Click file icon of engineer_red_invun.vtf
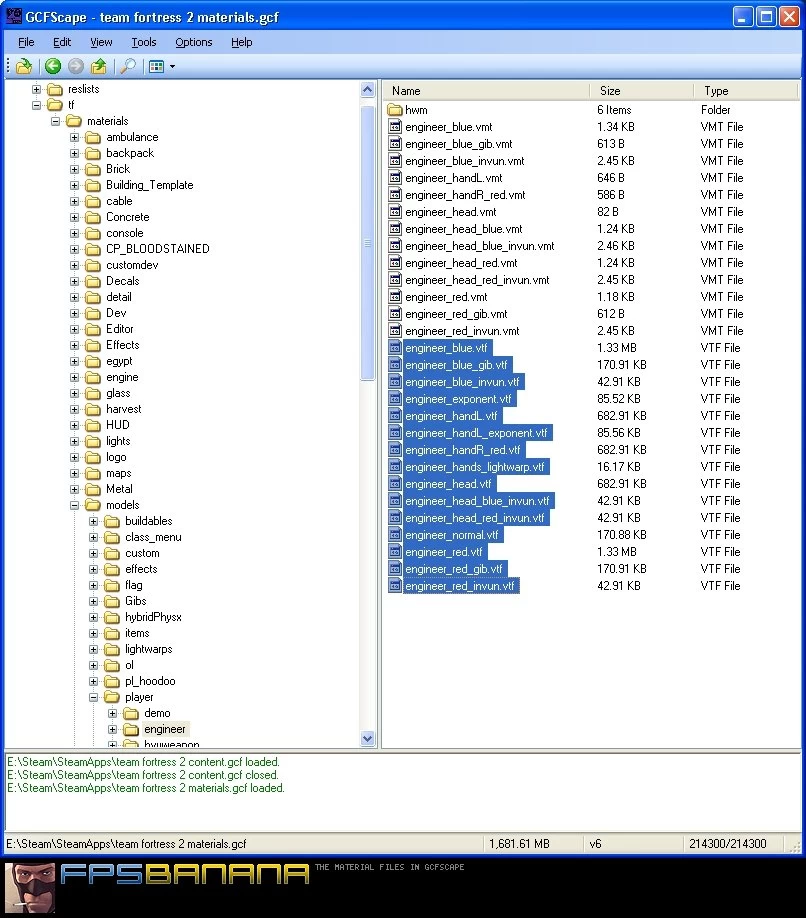Screen dimensions: 806x918 click(395, 585)
